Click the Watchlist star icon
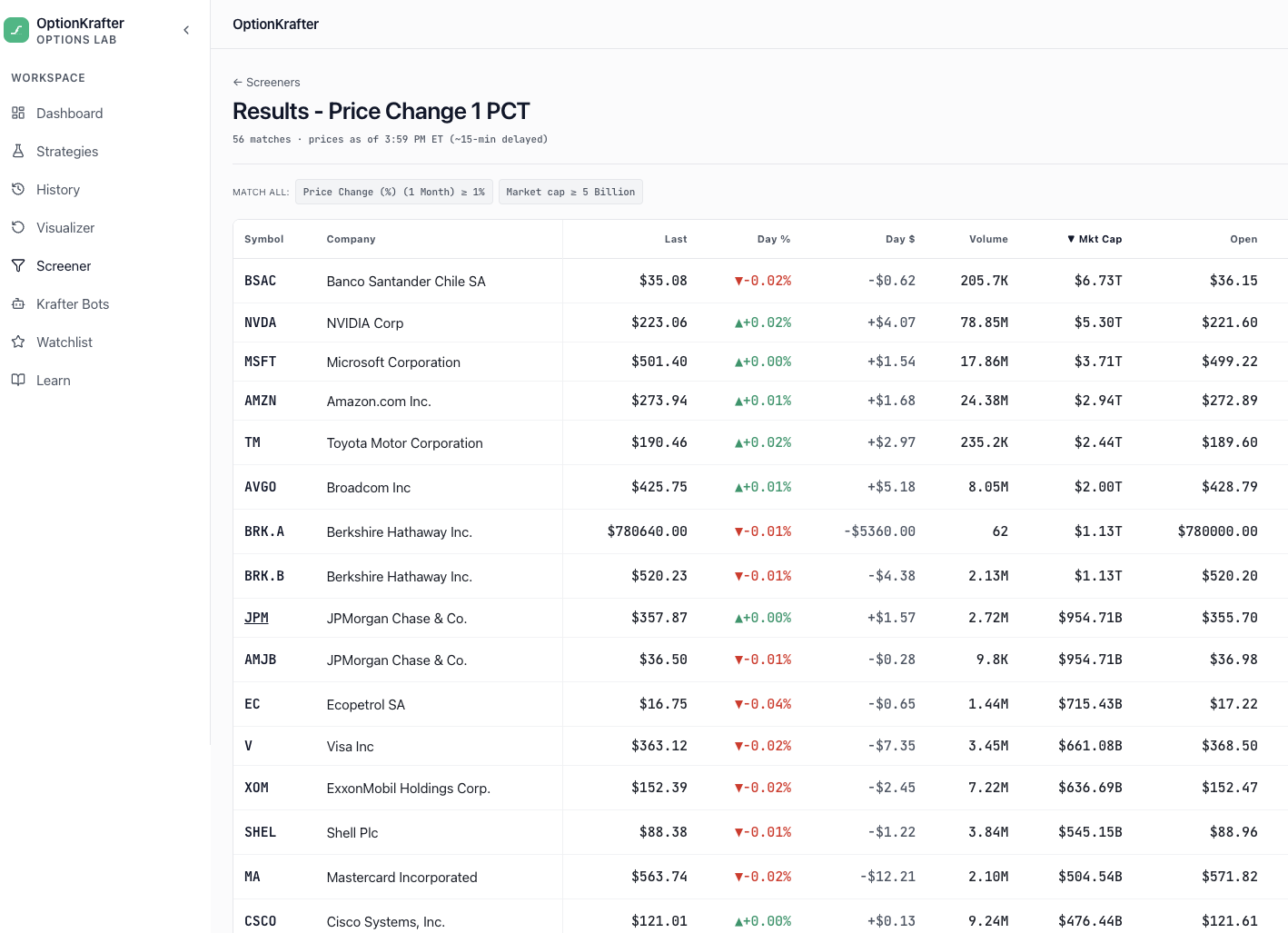Image resolution: width=1288 pixels, height=933 pixels. (18, 342)
